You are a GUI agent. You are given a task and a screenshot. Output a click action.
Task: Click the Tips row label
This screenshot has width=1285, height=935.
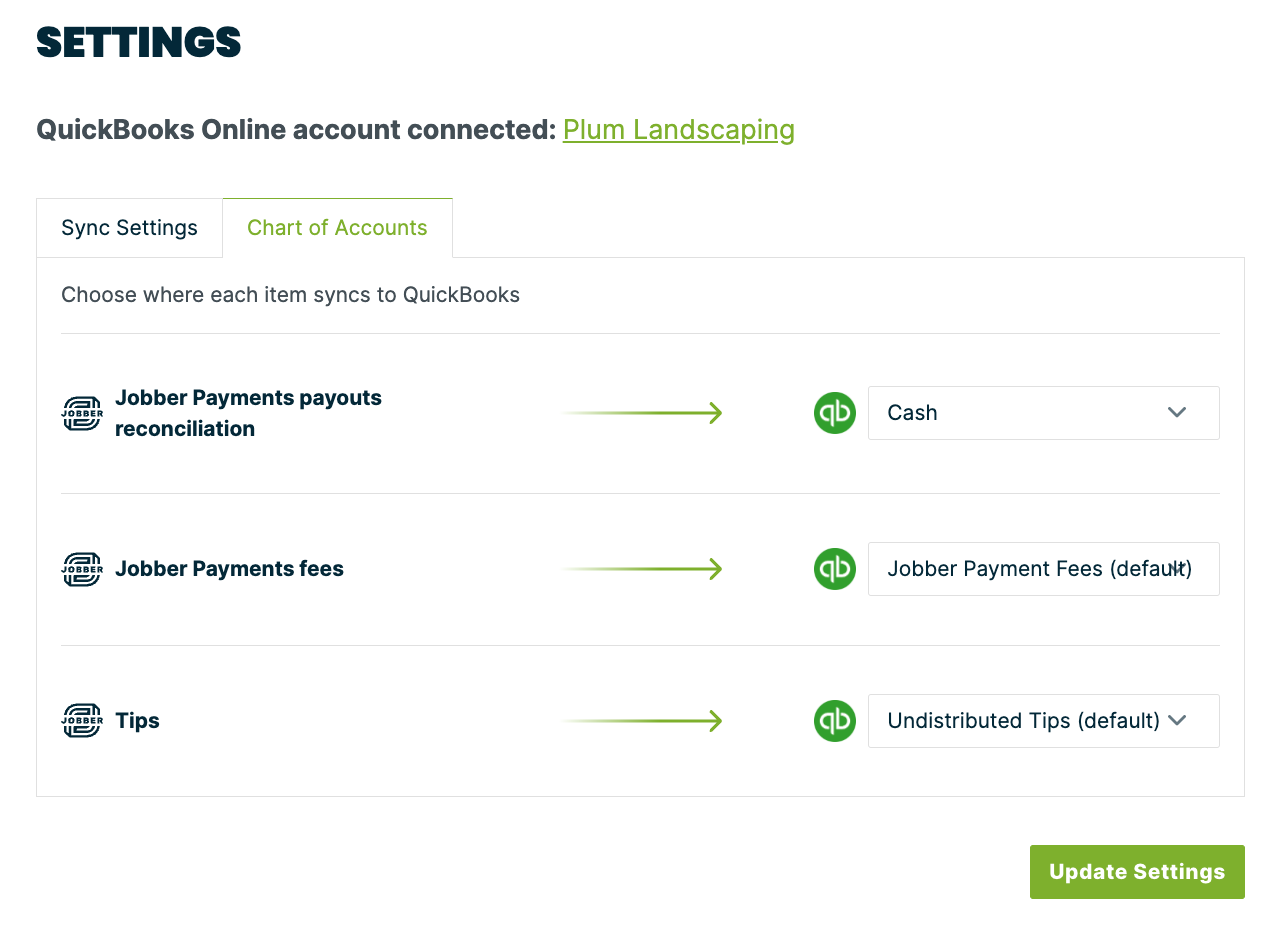point(137,721)
